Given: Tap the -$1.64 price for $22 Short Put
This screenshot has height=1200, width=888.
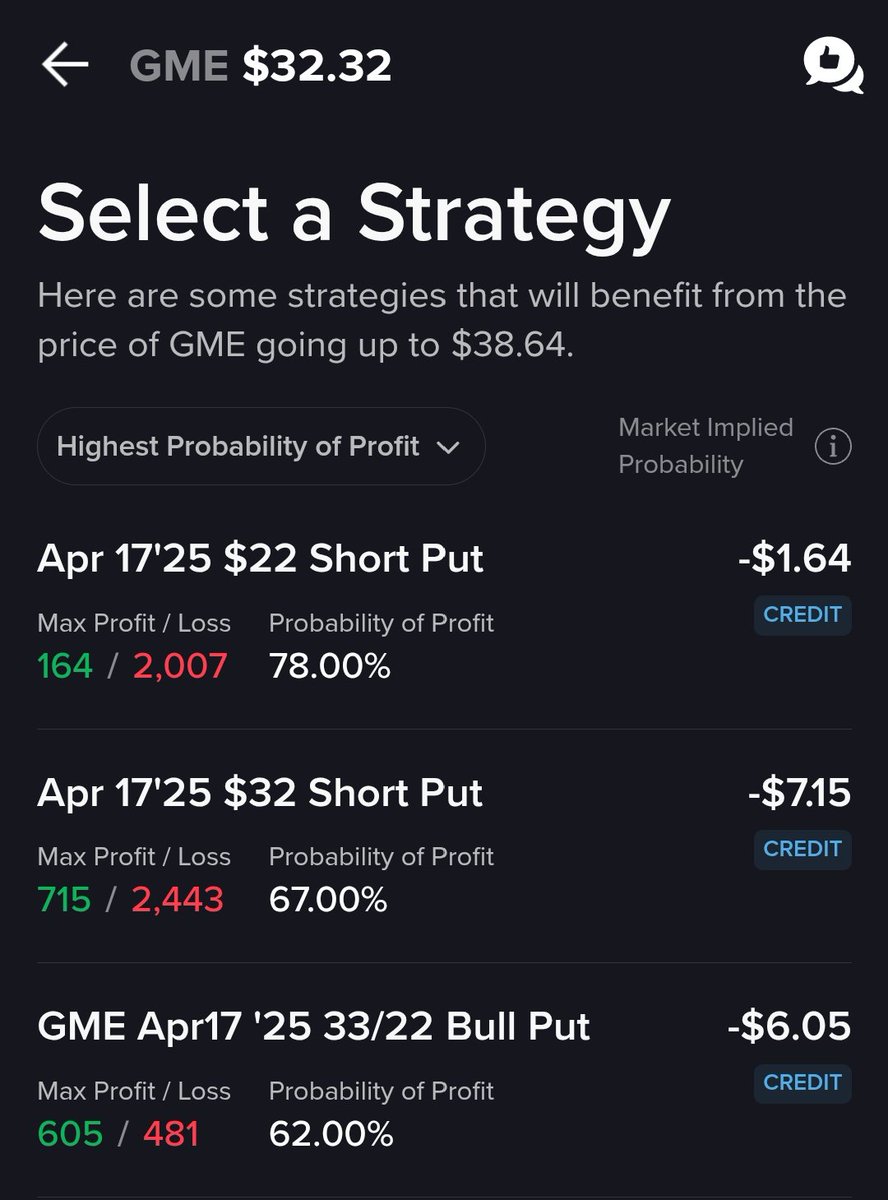Looking at the screenshot, I should click(x=795, y=558).
